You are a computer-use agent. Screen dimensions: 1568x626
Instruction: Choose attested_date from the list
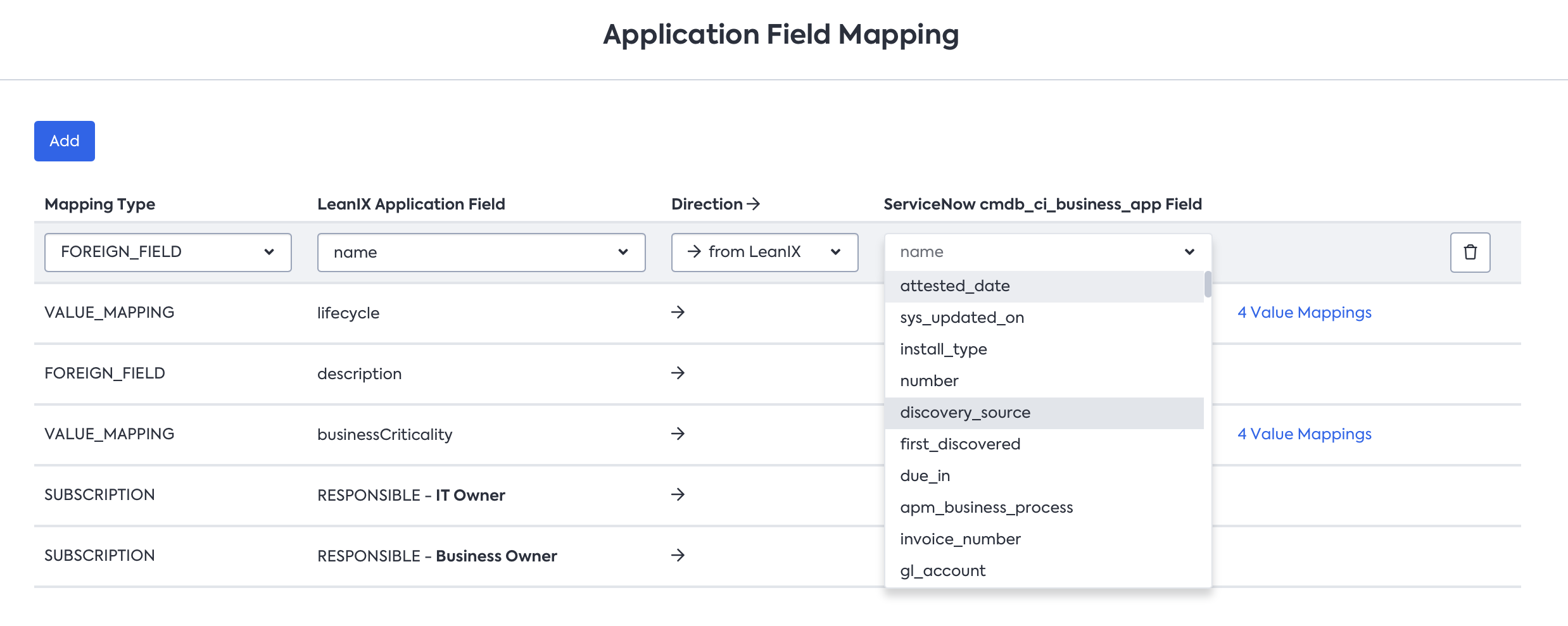click(1044, 286)
